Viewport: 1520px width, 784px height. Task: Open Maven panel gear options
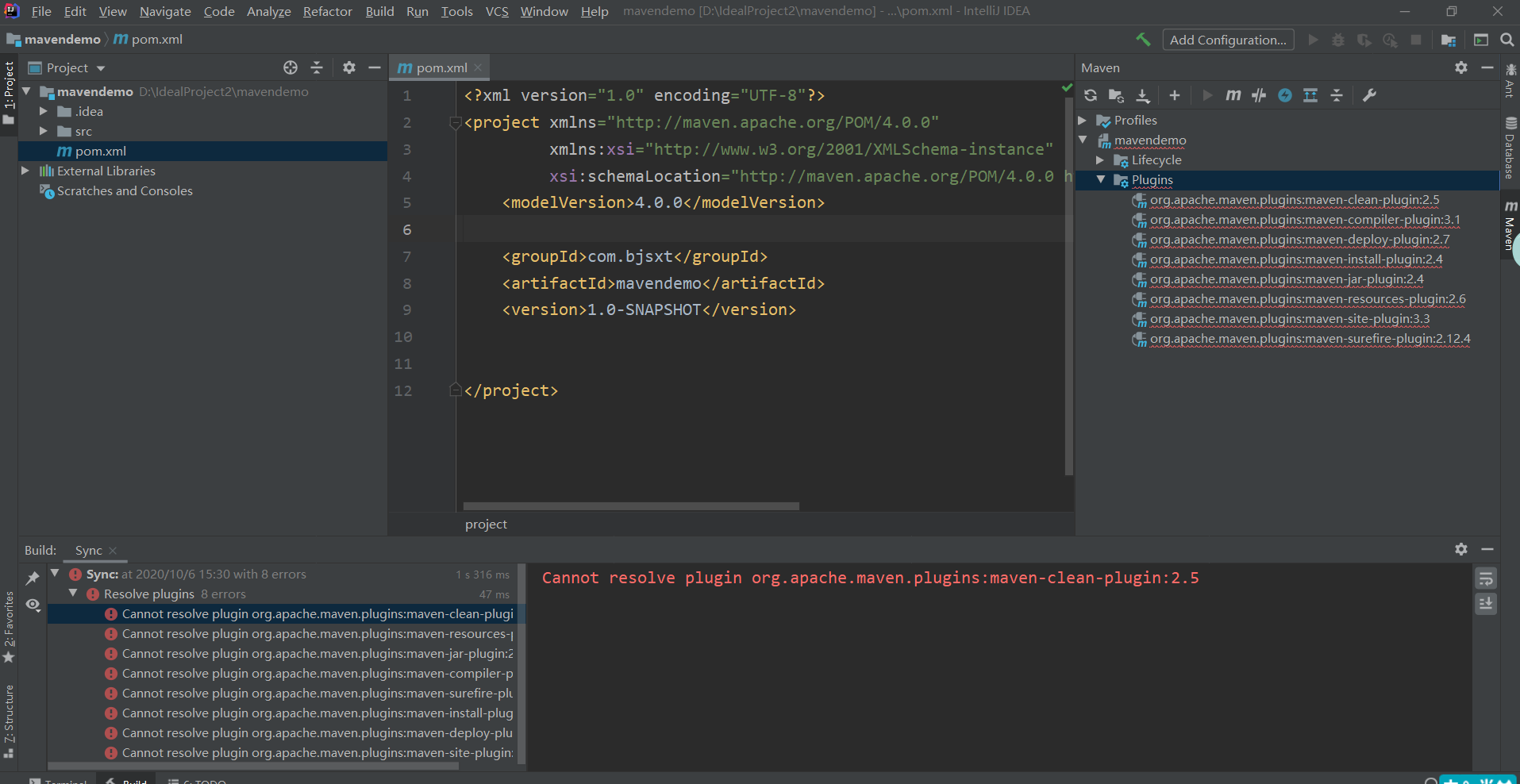pyautogui.click(x=1461, y=67)
